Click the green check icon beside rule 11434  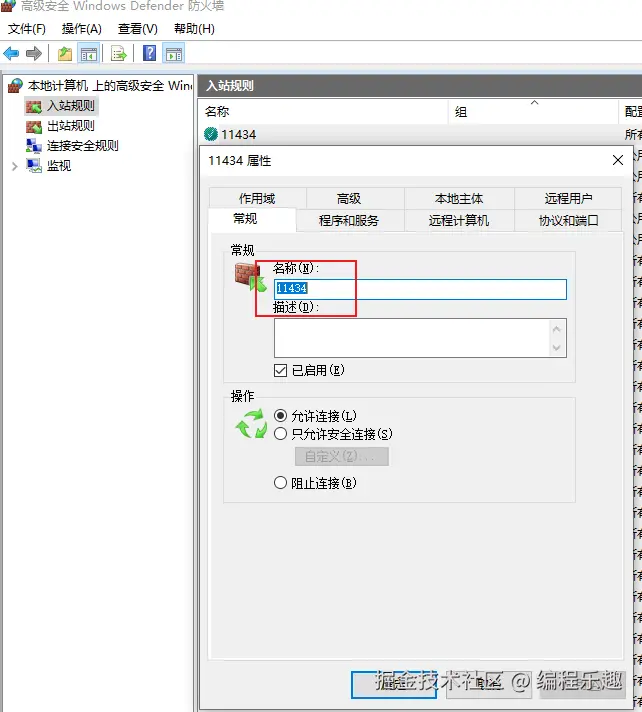tap(211, 134)
